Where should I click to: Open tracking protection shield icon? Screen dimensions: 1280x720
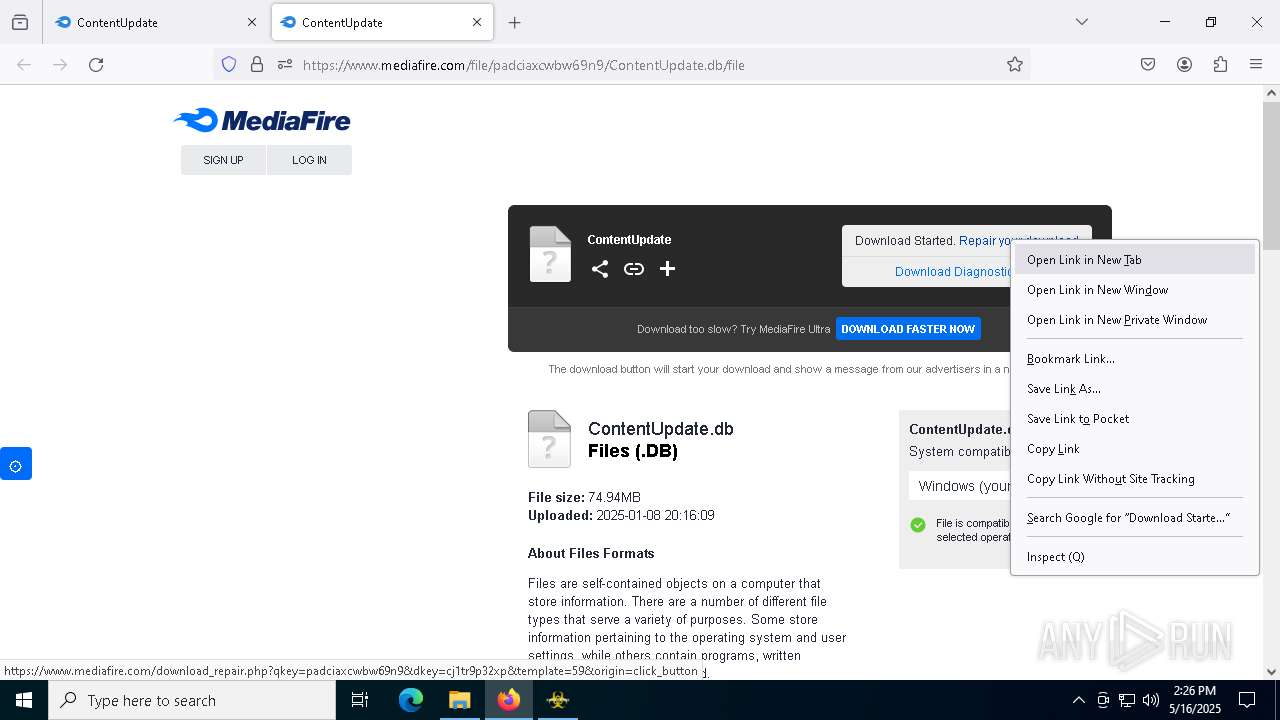tap(229, 65)
